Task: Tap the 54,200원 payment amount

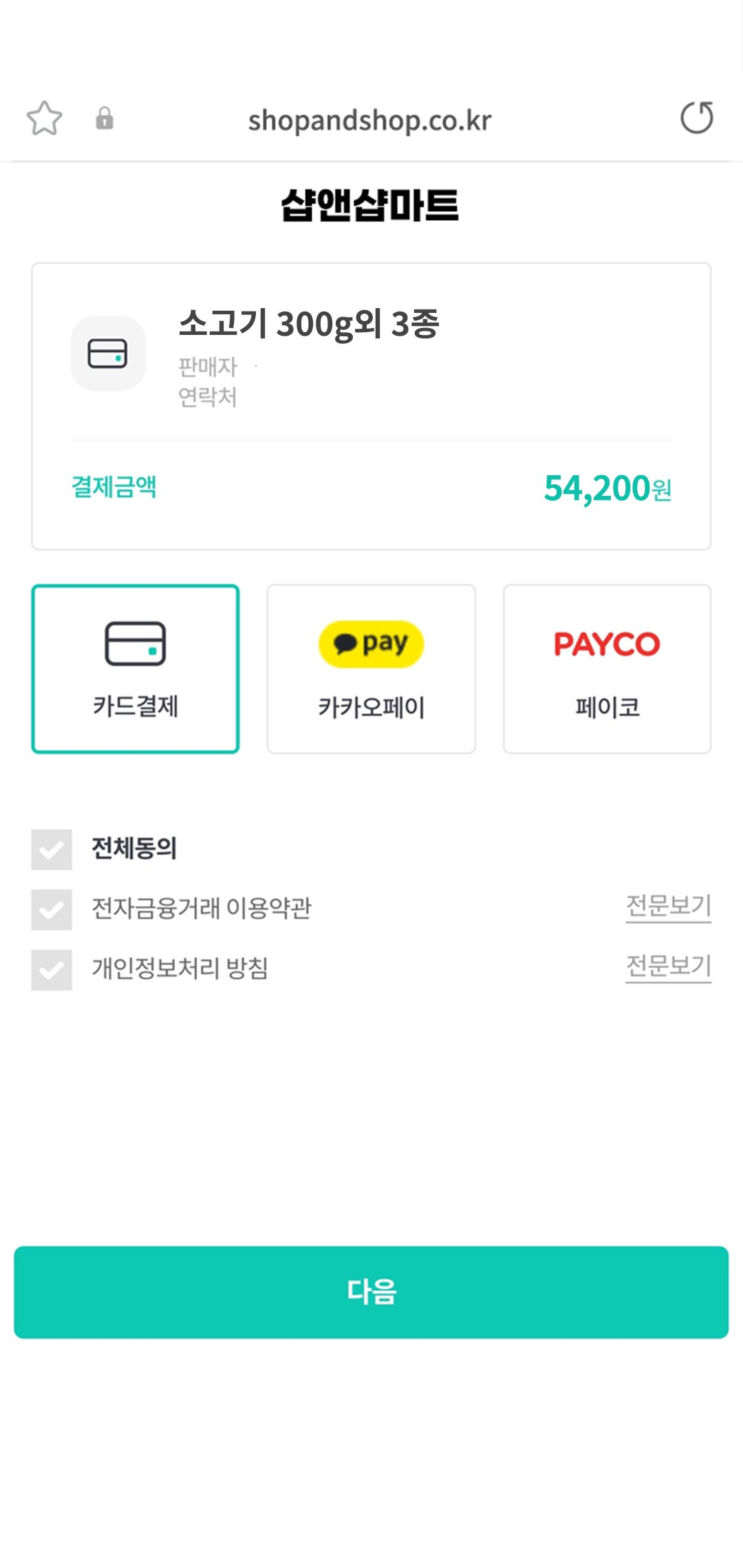Action: pos(607,488)
